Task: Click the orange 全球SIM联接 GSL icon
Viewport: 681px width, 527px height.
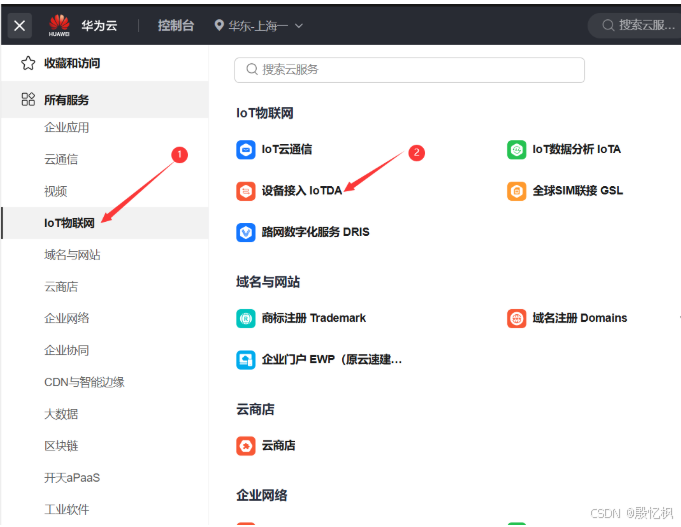Action: [x=516, y=191]
